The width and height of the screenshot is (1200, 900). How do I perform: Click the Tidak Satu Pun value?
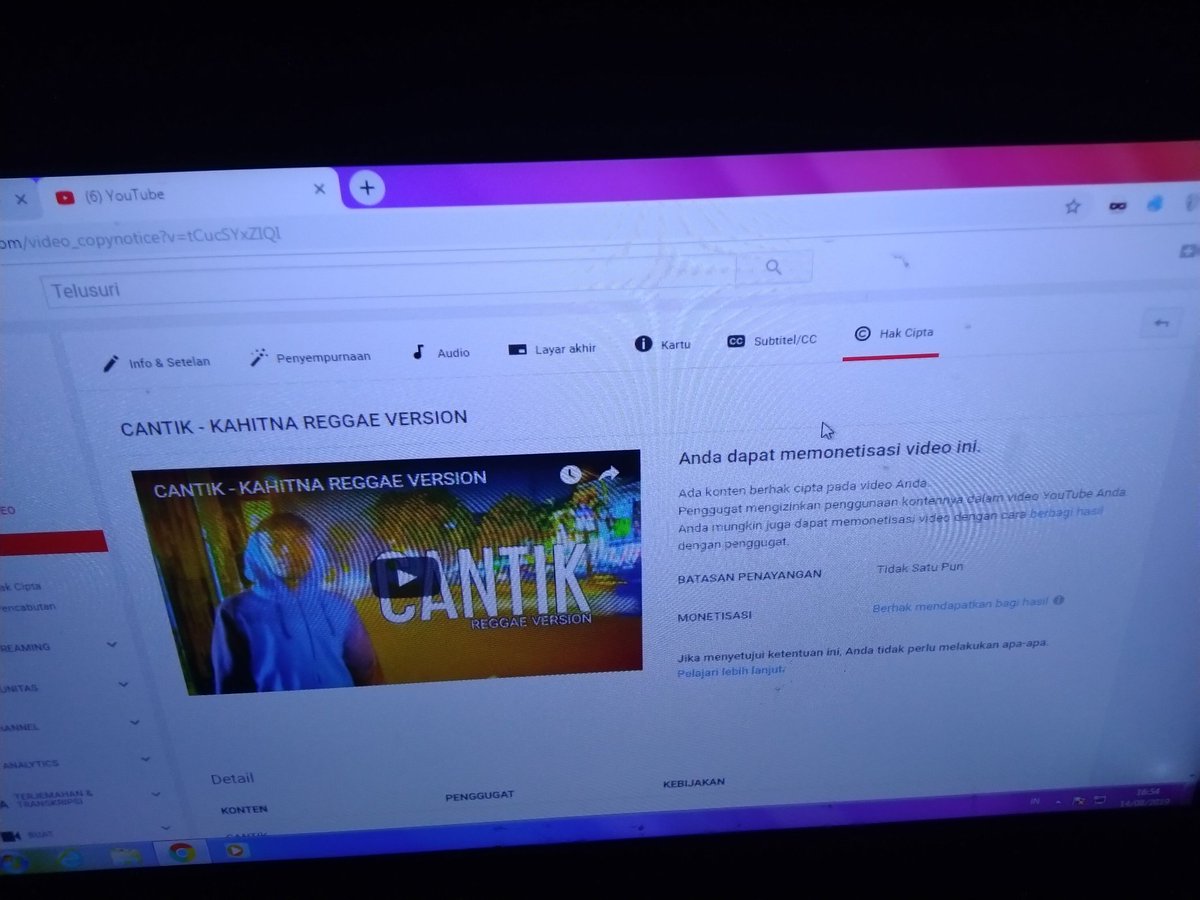pyautogui.click(x=920, y=568)
